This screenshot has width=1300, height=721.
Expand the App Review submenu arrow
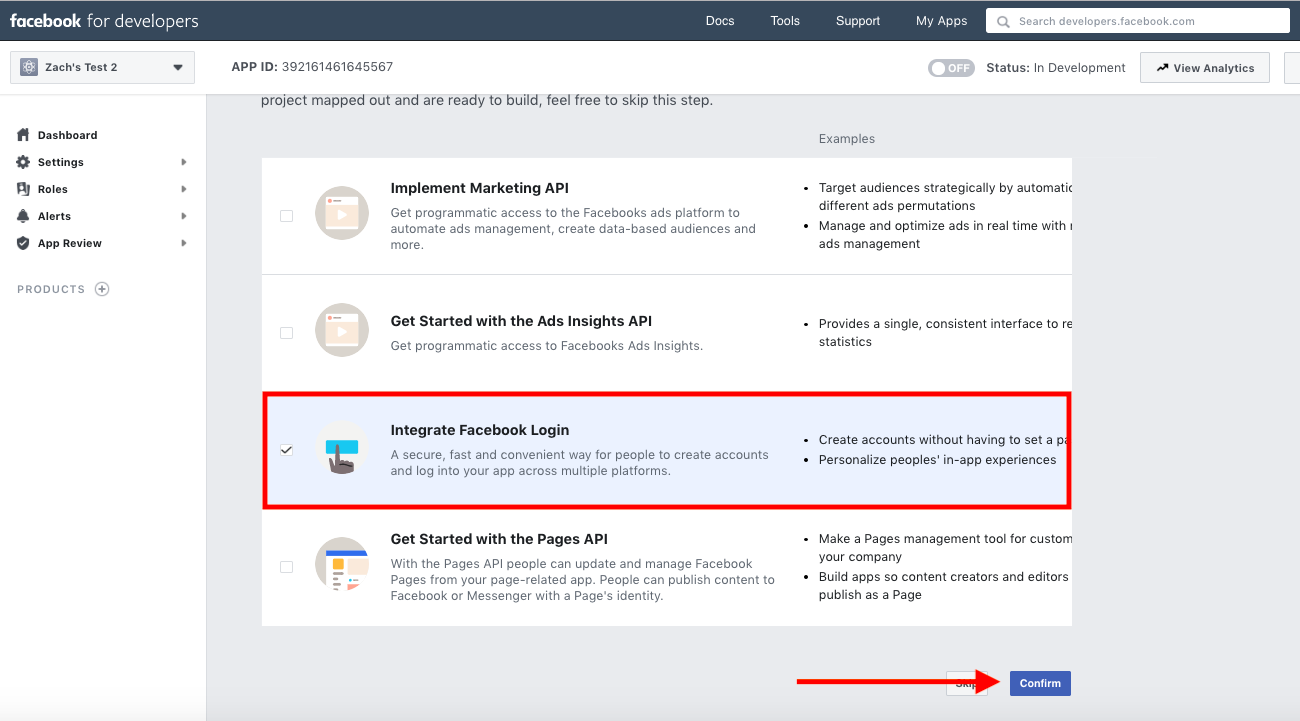(184, 243)
